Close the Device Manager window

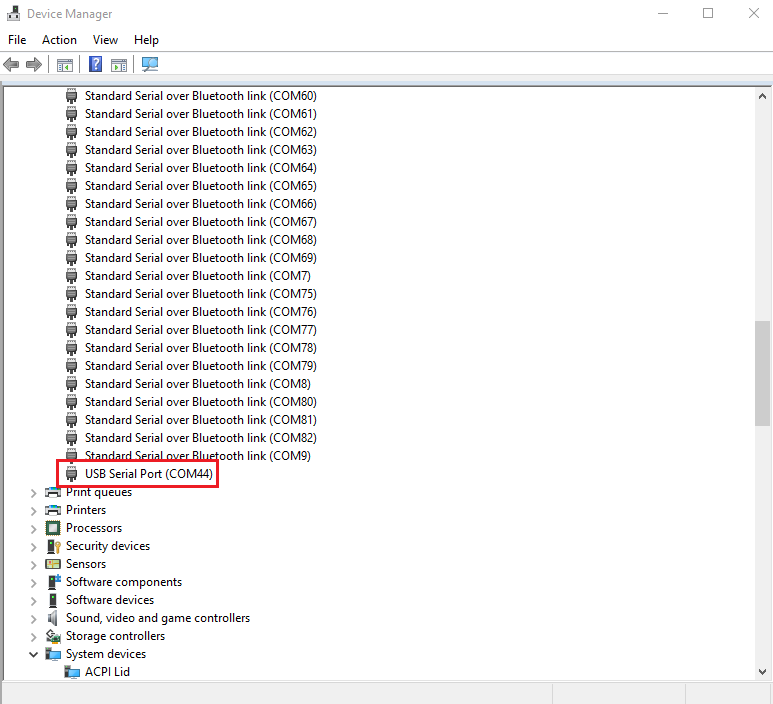tap(753, 13)
